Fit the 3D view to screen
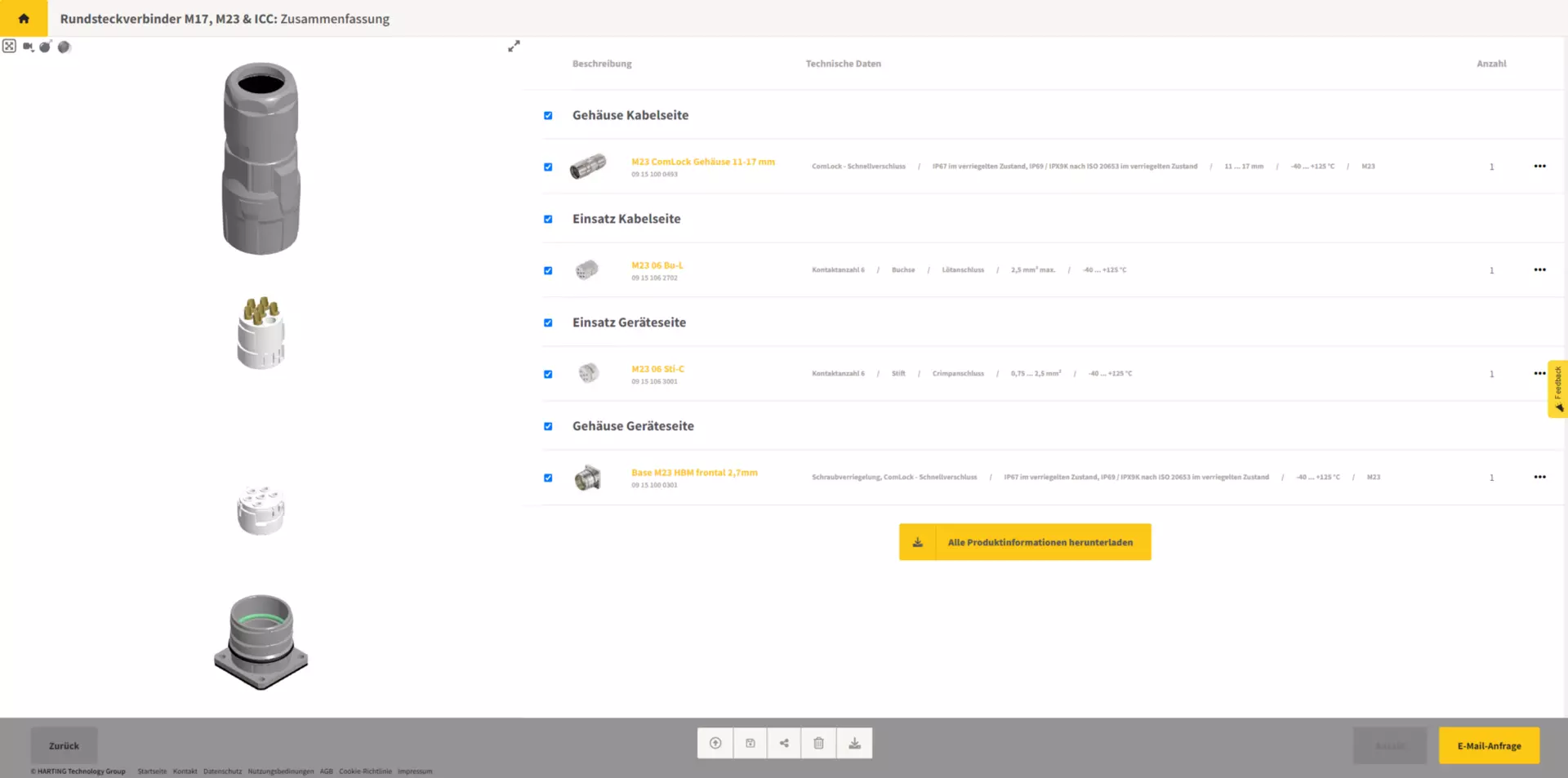The image size is (1568, 778). (9, 47)
